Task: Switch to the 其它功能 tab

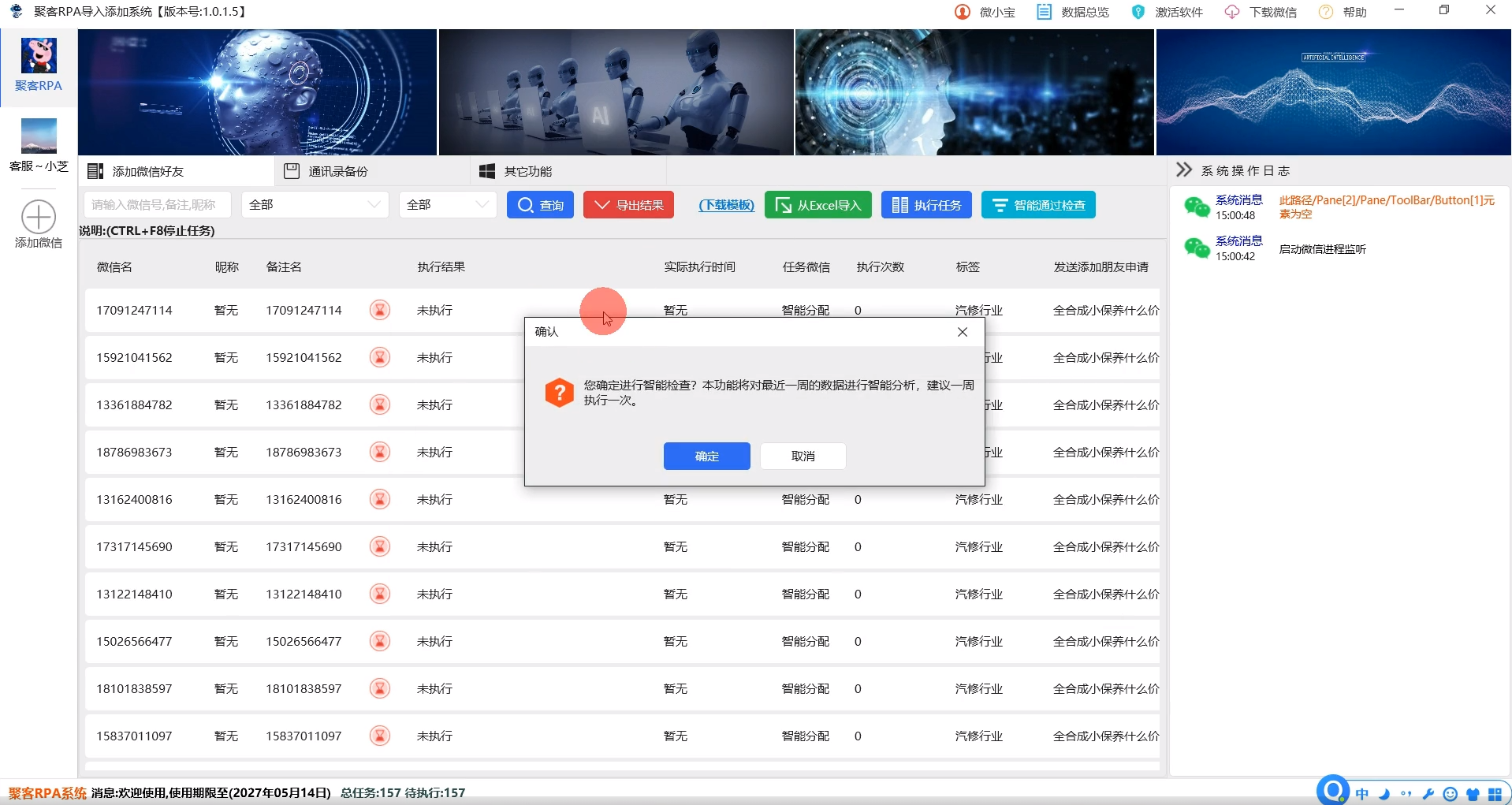Action: 525,170
